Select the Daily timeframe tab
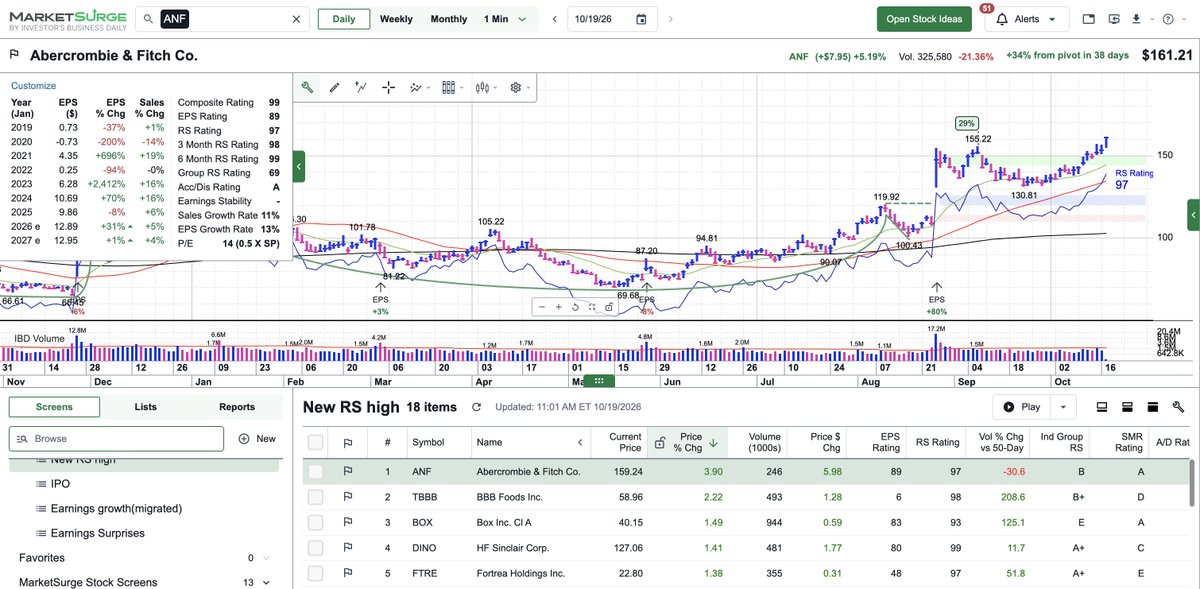Image resolution: width=1200 pixels, height=589 pixels. [344, 19]
